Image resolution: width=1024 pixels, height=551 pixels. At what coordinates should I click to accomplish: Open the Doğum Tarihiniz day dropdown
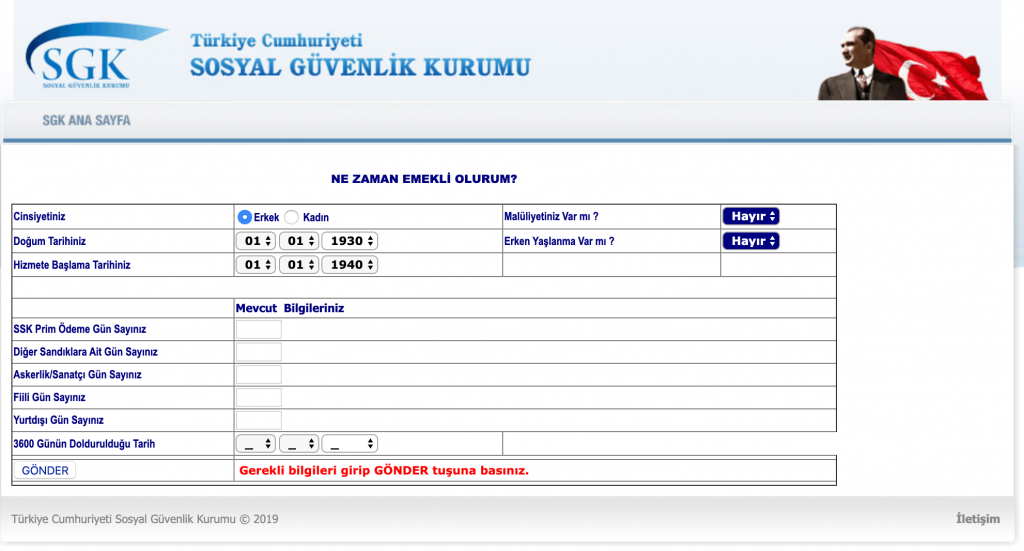coord(255,241)
